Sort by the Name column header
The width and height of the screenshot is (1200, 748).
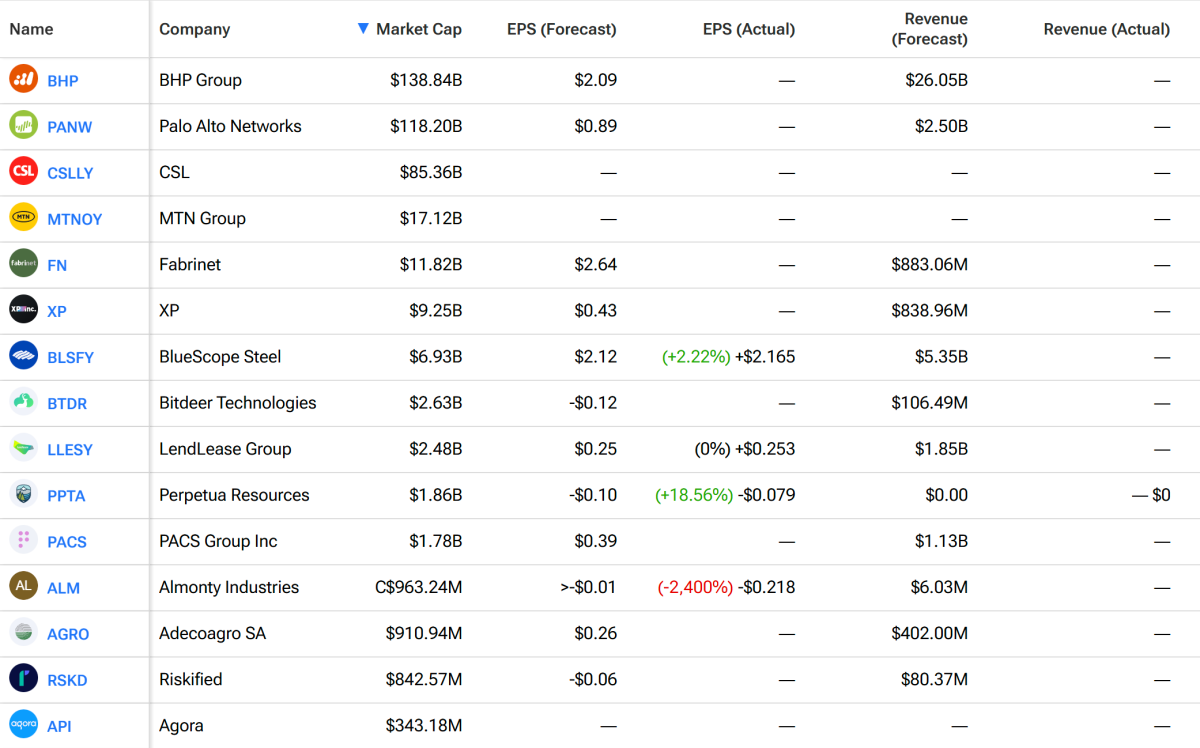click(31, 29)
